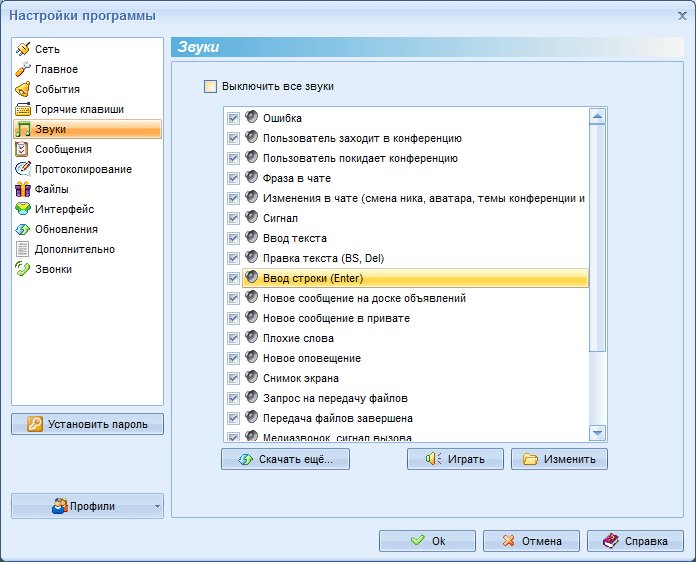This screenshot has height=562, width=696.
Task: Click the speaker icon beside Сигнал
Action: [x=251, y=218]
